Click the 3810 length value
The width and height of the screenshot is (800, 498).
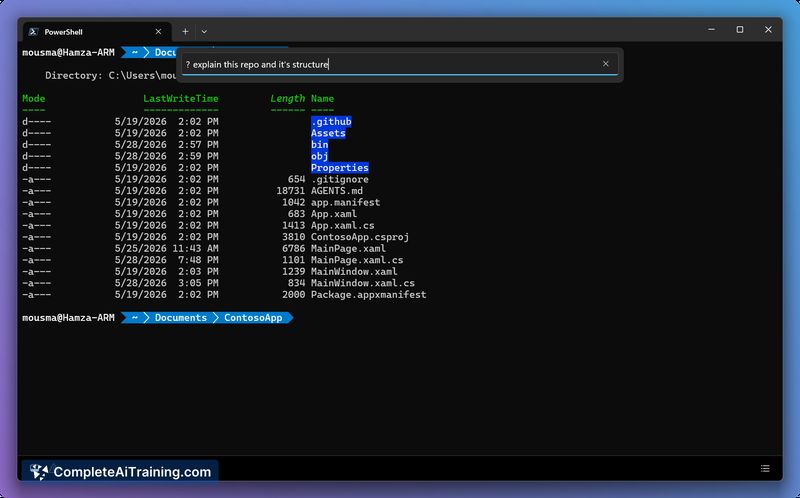click(293, 237)
